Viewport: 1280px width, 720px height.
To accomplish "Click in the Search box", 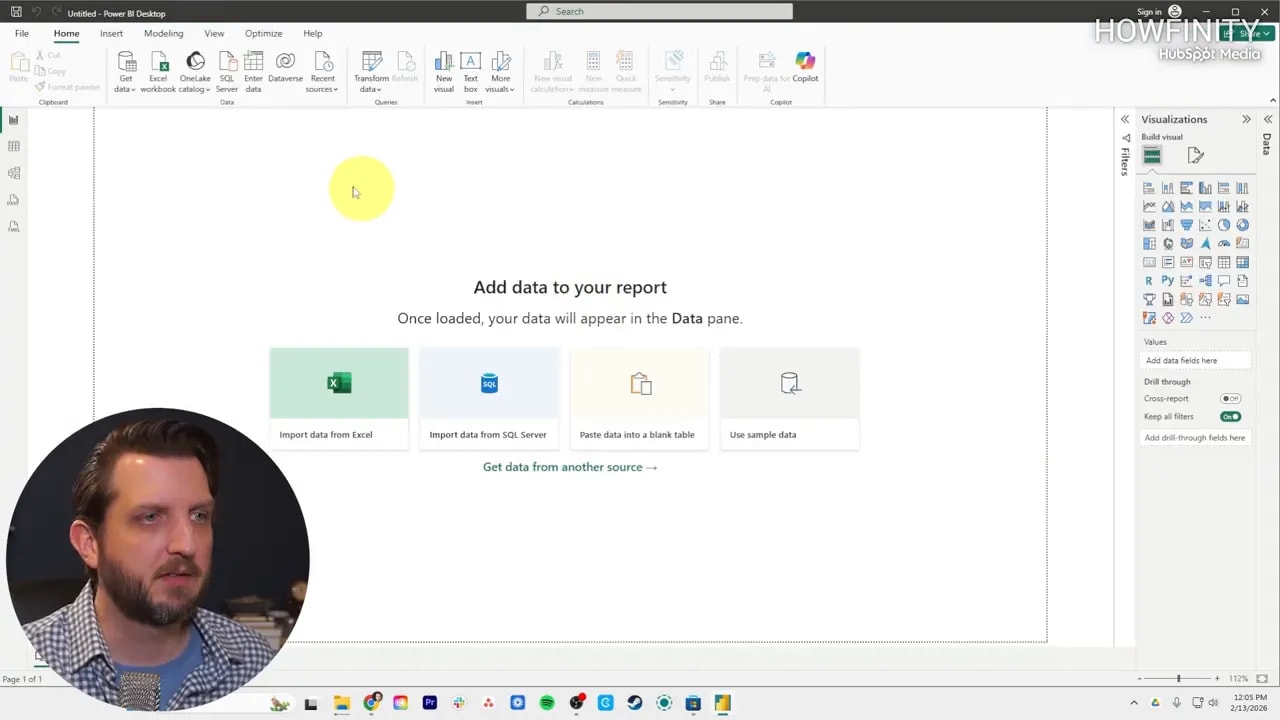I will (659, 11).
